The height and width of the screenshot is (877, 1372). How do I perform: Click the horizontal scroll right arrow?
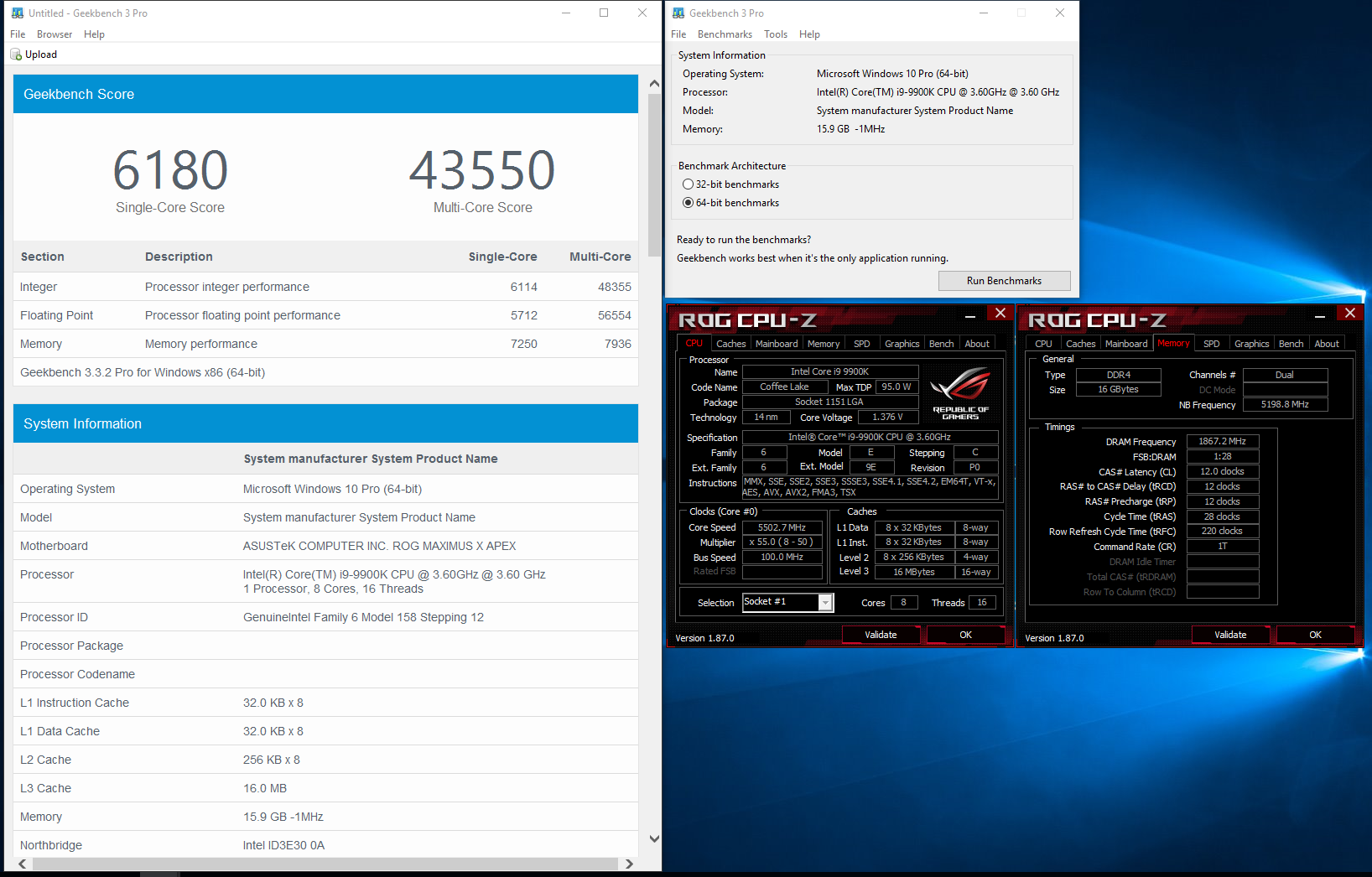tap(629, 864)
